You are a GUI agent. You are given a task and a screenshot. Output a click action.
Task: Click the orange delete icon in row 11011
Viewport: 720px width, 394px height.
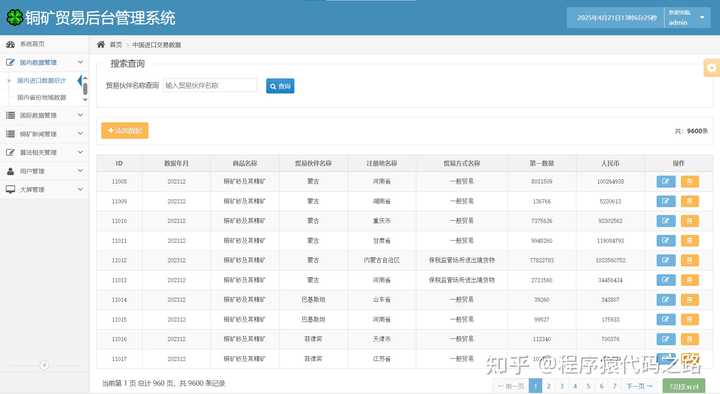pos(690,241)
